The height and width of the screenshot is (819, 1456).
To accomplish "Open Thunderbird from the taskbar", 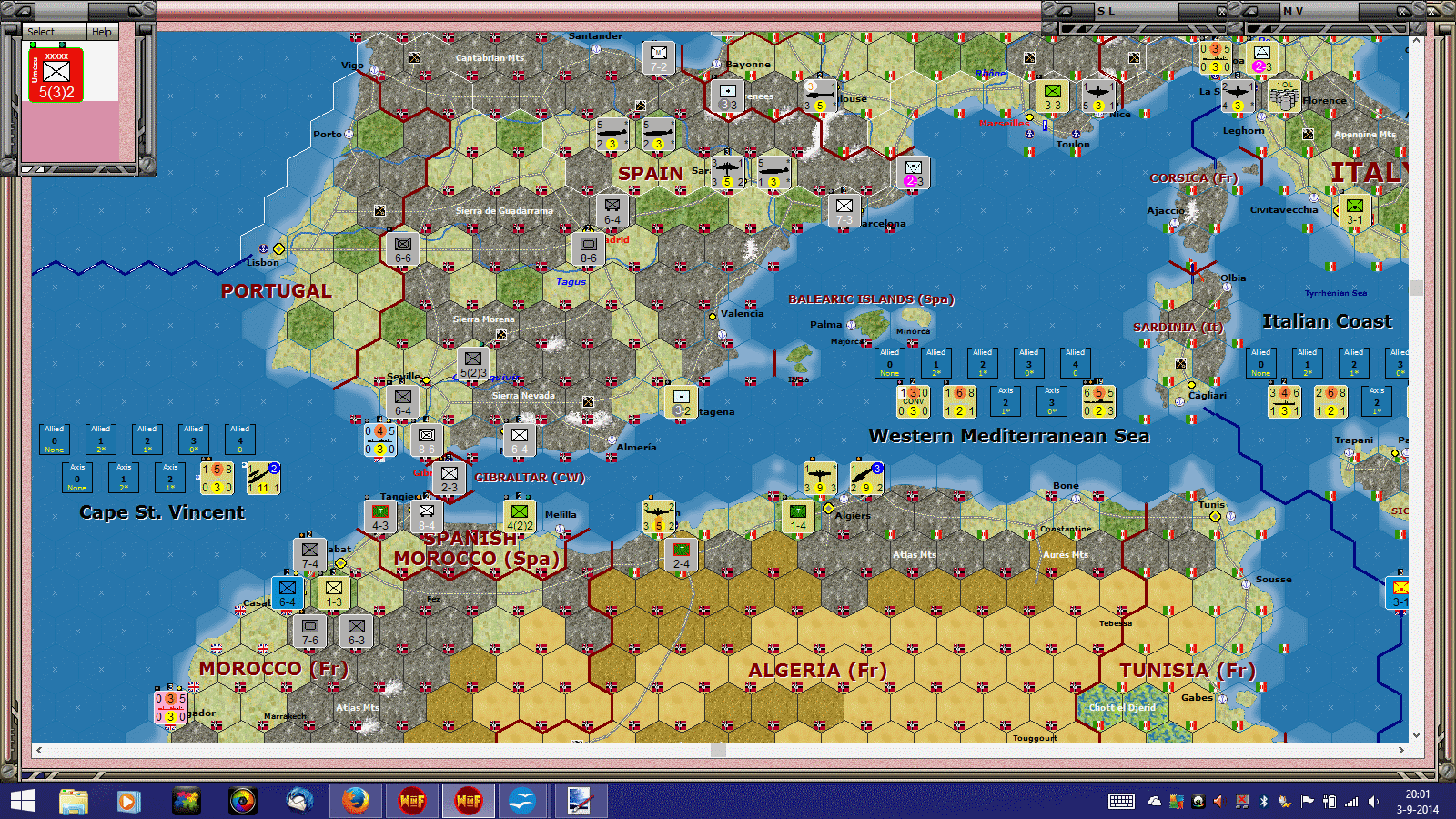I will click(299, 801).
